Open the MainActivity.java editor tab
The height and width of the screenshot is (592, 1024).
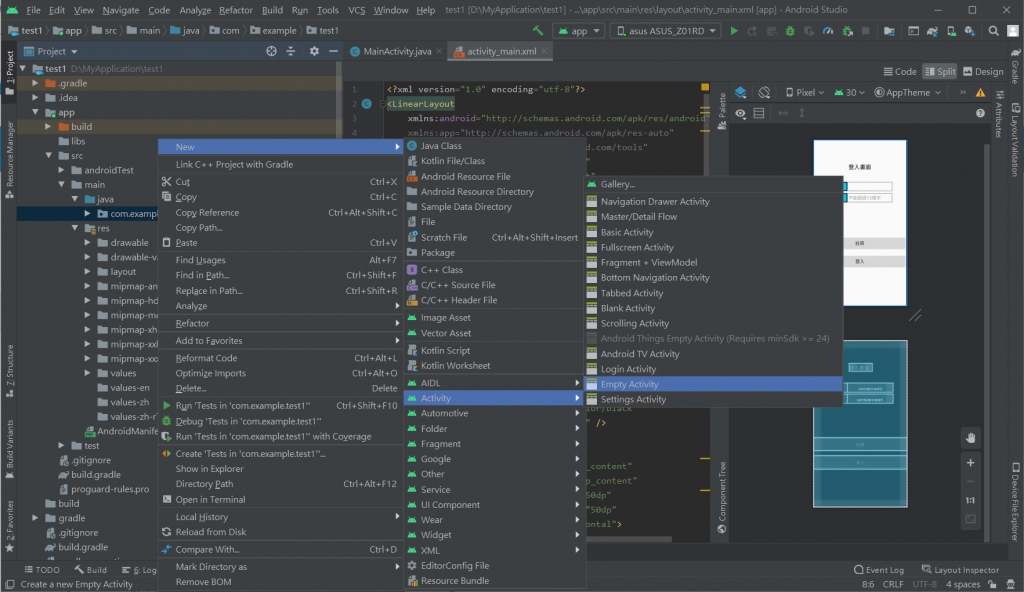(397, 51)
